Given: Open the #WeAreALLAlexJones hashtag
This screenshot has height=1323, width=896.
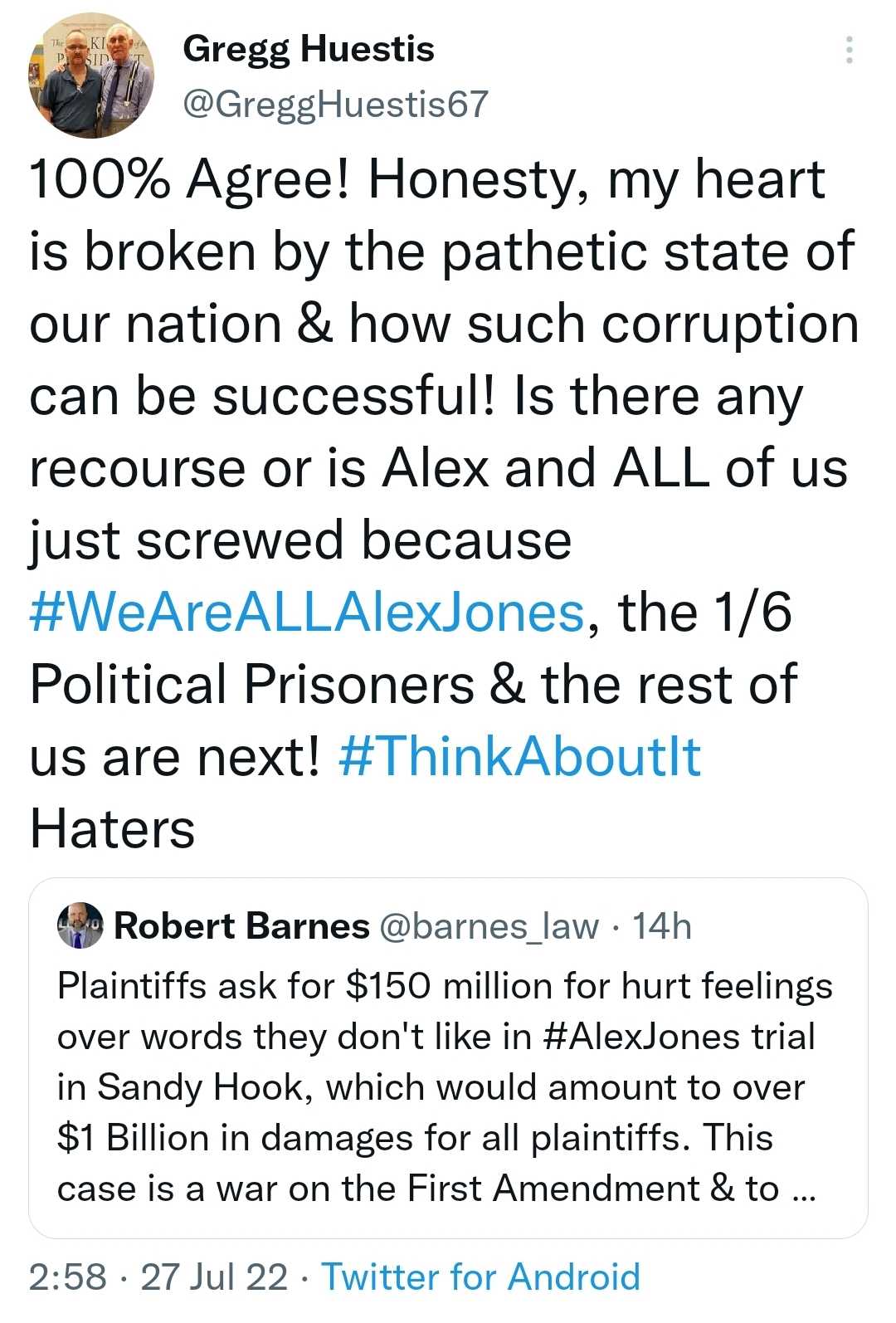Looking at the screenshot, I should (x=307, y=613).
